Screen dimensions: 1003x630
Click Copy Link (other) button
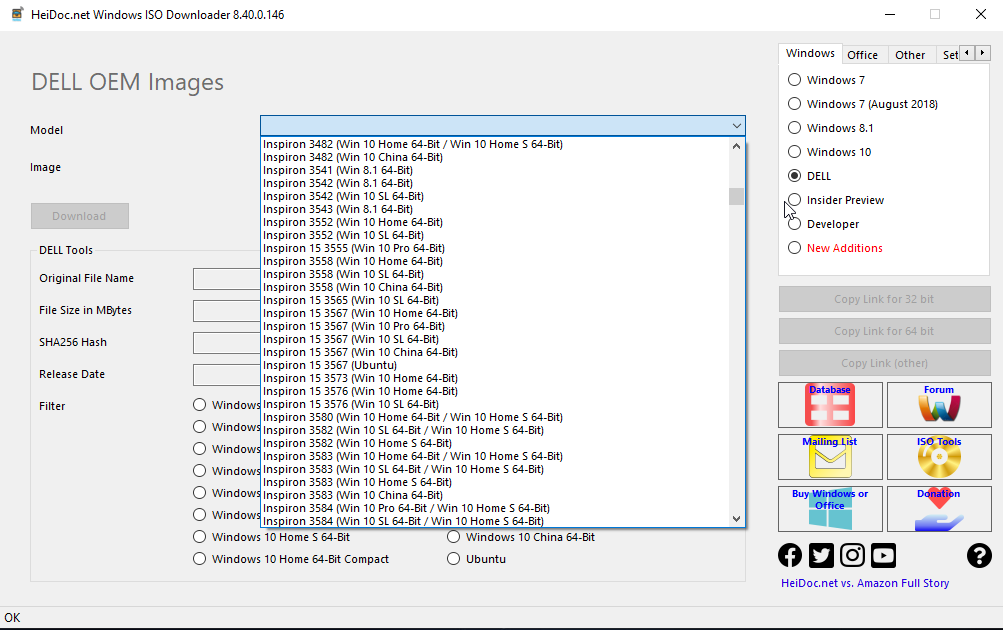(884, 363)
